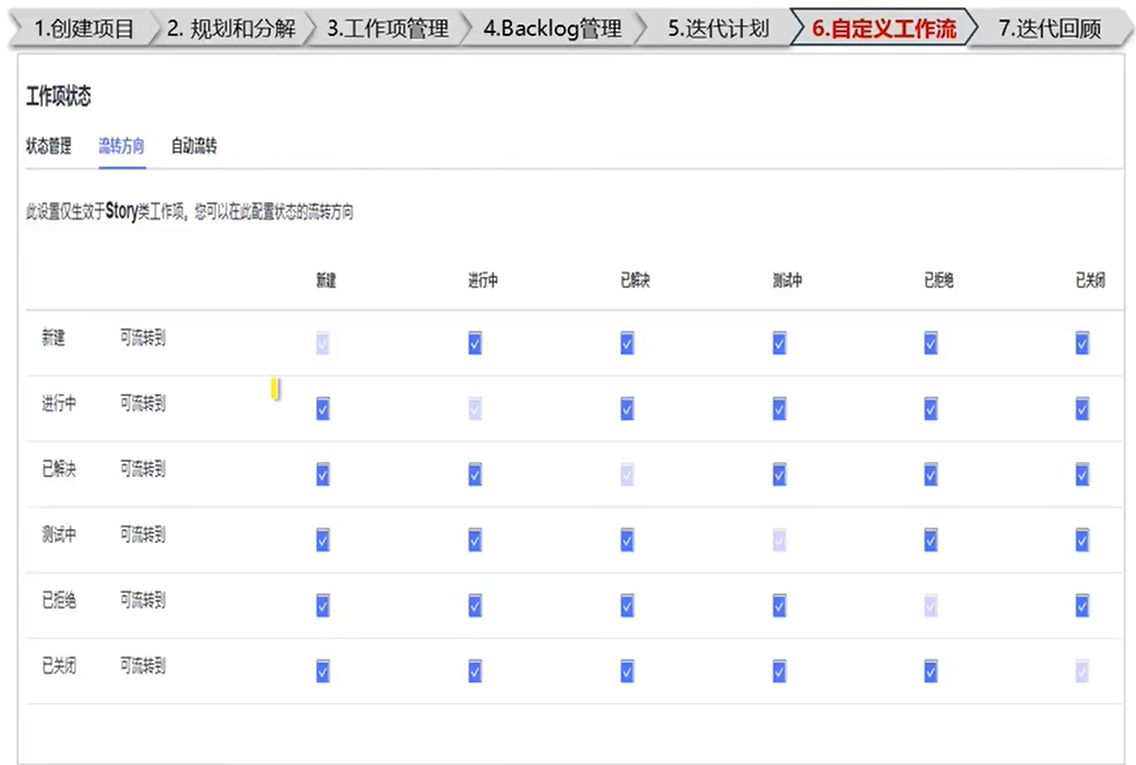Toggle 测试中 row checkbox under 进行中
Image resolution: width=1136 pixels, height=765 pixels.
[x=475, y=540]
